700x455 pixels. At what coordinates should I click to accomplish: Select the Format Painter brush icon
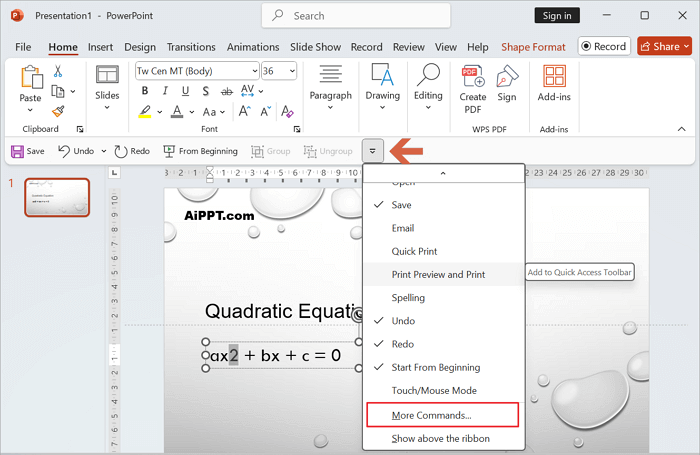pyautogui.click(x=58, y=111)
